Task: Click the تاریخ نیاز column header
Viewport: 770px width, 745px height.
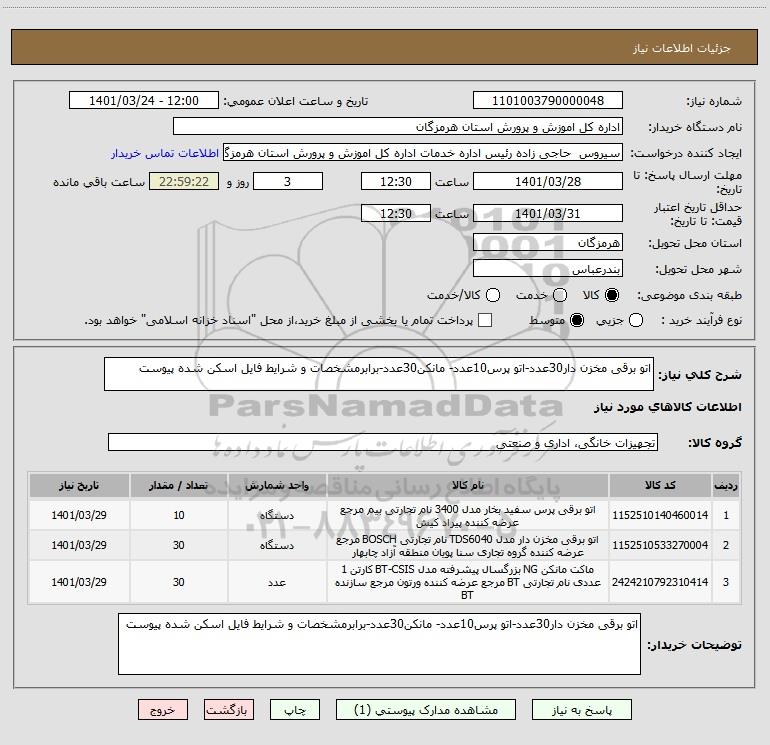Action: point(79,485)
